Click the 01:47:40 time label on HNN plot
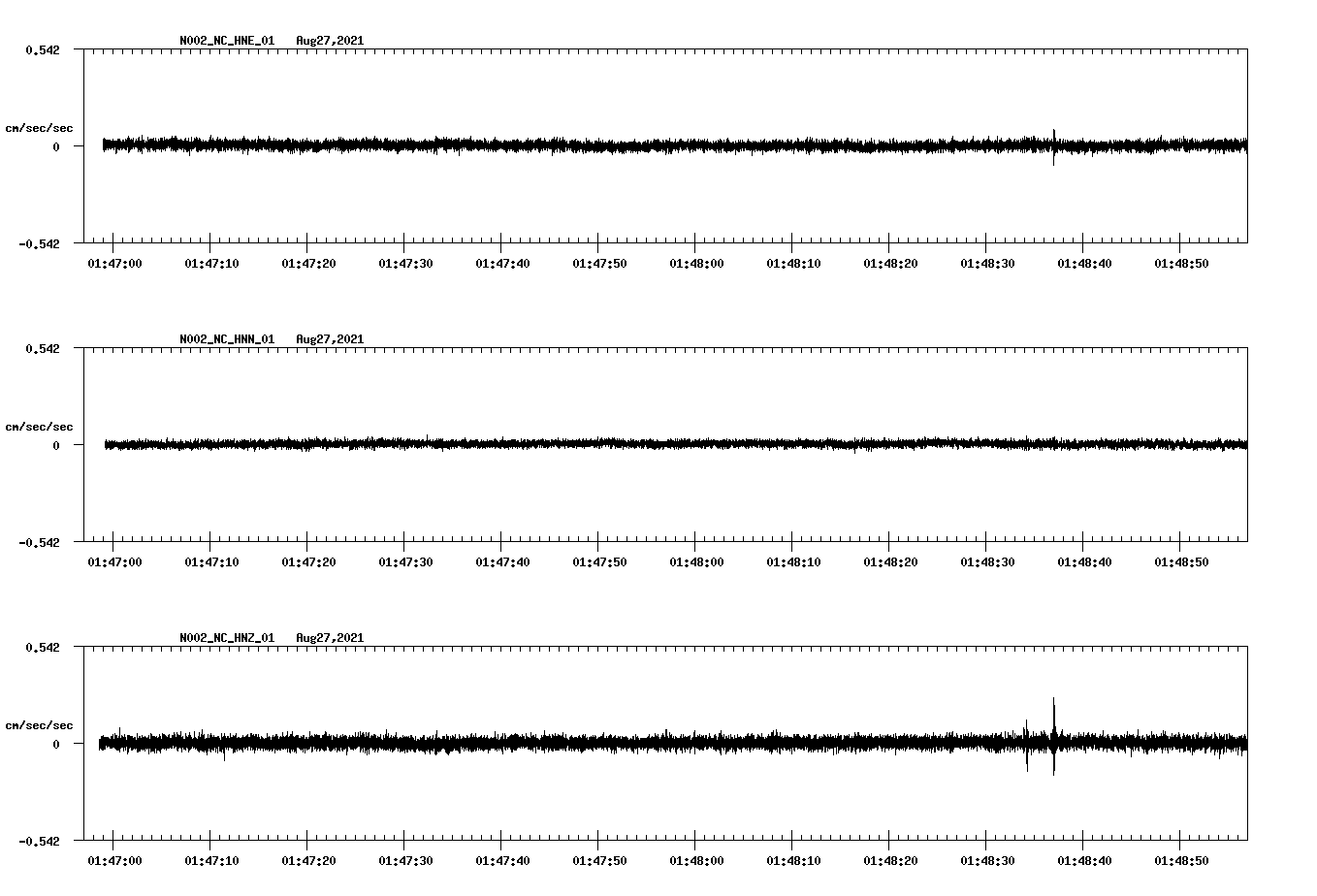 (502, 561)
